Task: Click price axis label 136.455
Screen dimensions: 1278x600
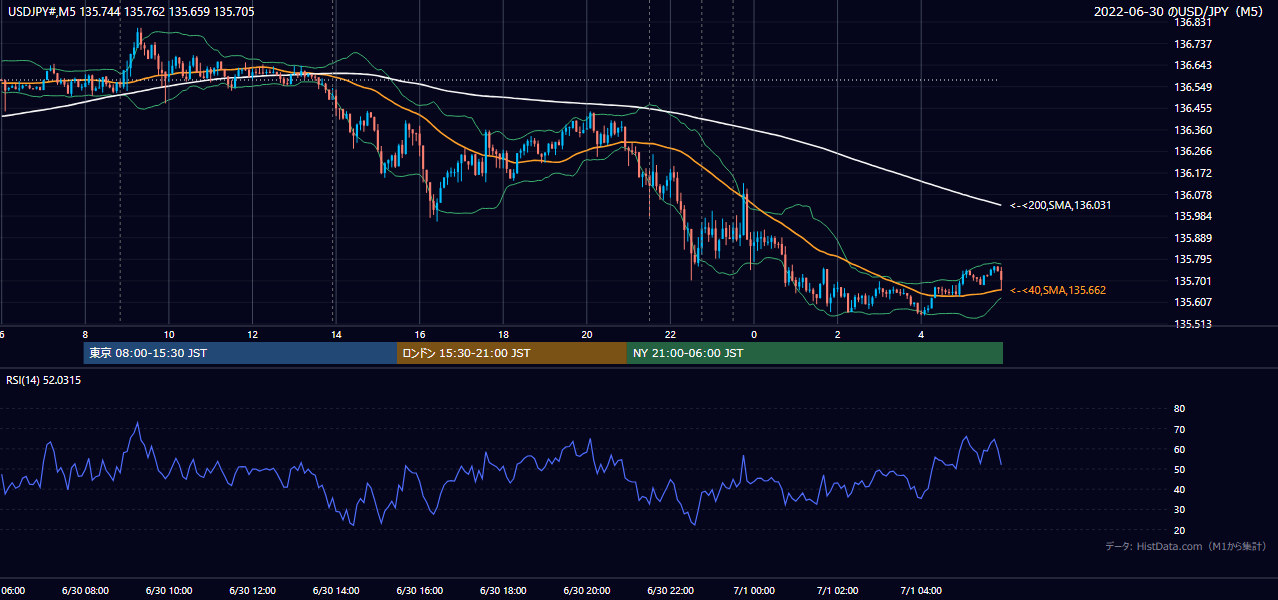Action: (1192, 109)
